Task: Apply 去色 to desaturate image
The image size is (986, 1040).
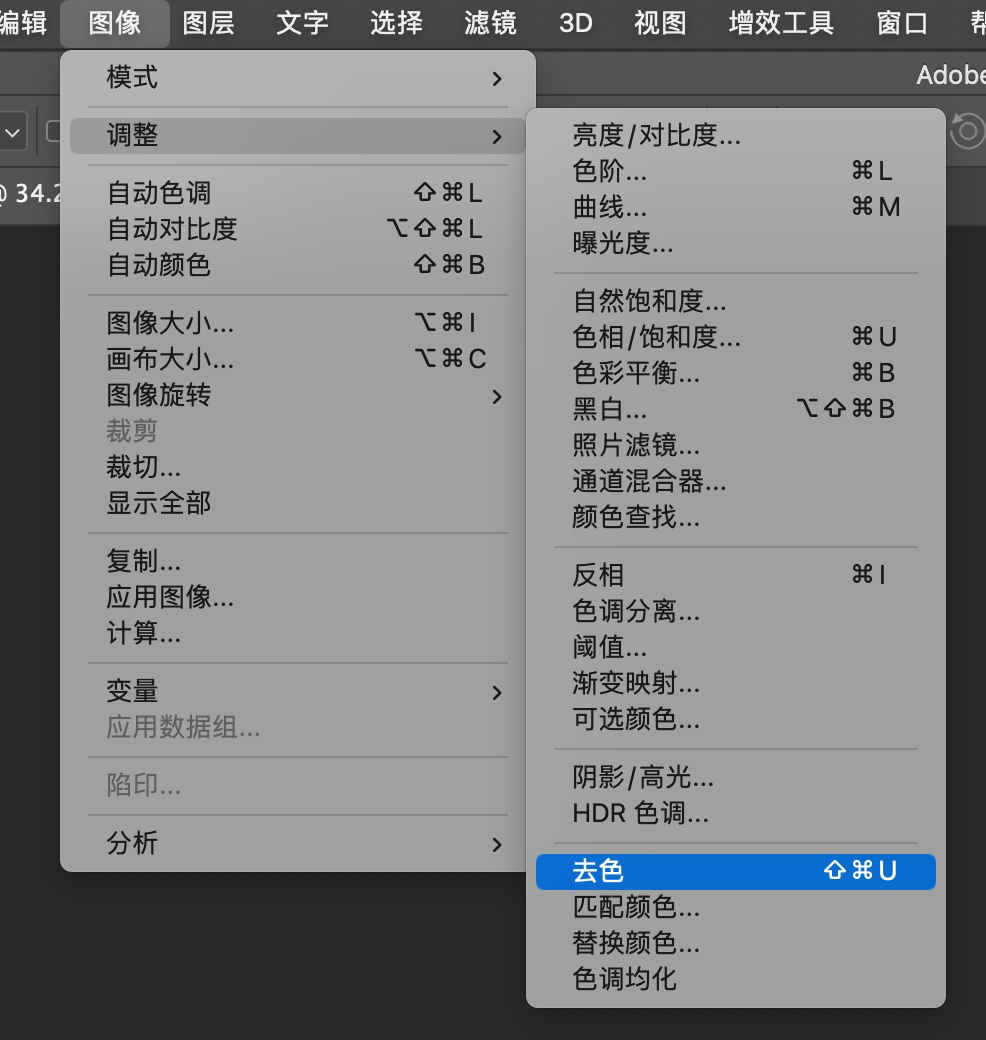Action: point(736,872)
